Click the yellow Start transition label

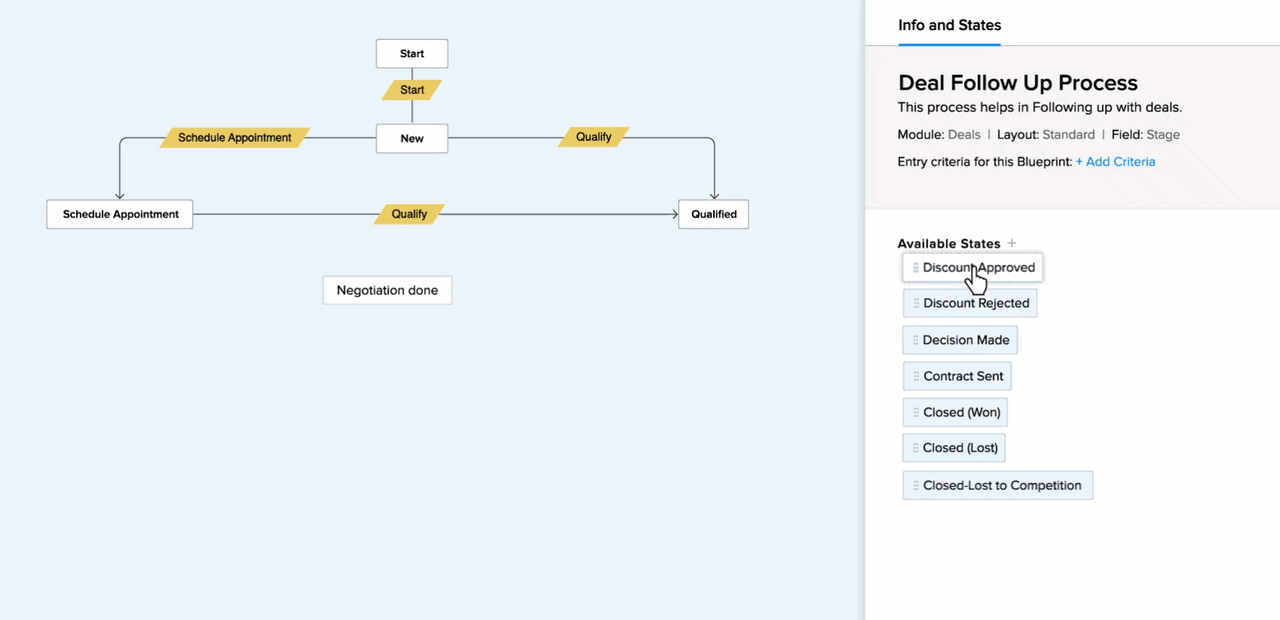[412, 90]
